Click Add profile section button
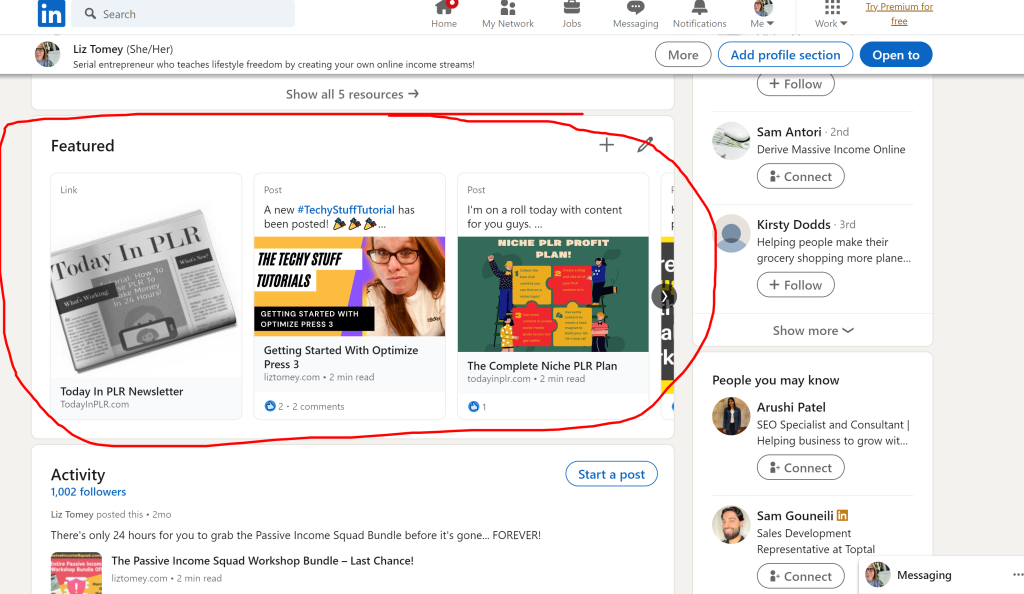Screen dimensions: 1024x594 pos(785,55)
